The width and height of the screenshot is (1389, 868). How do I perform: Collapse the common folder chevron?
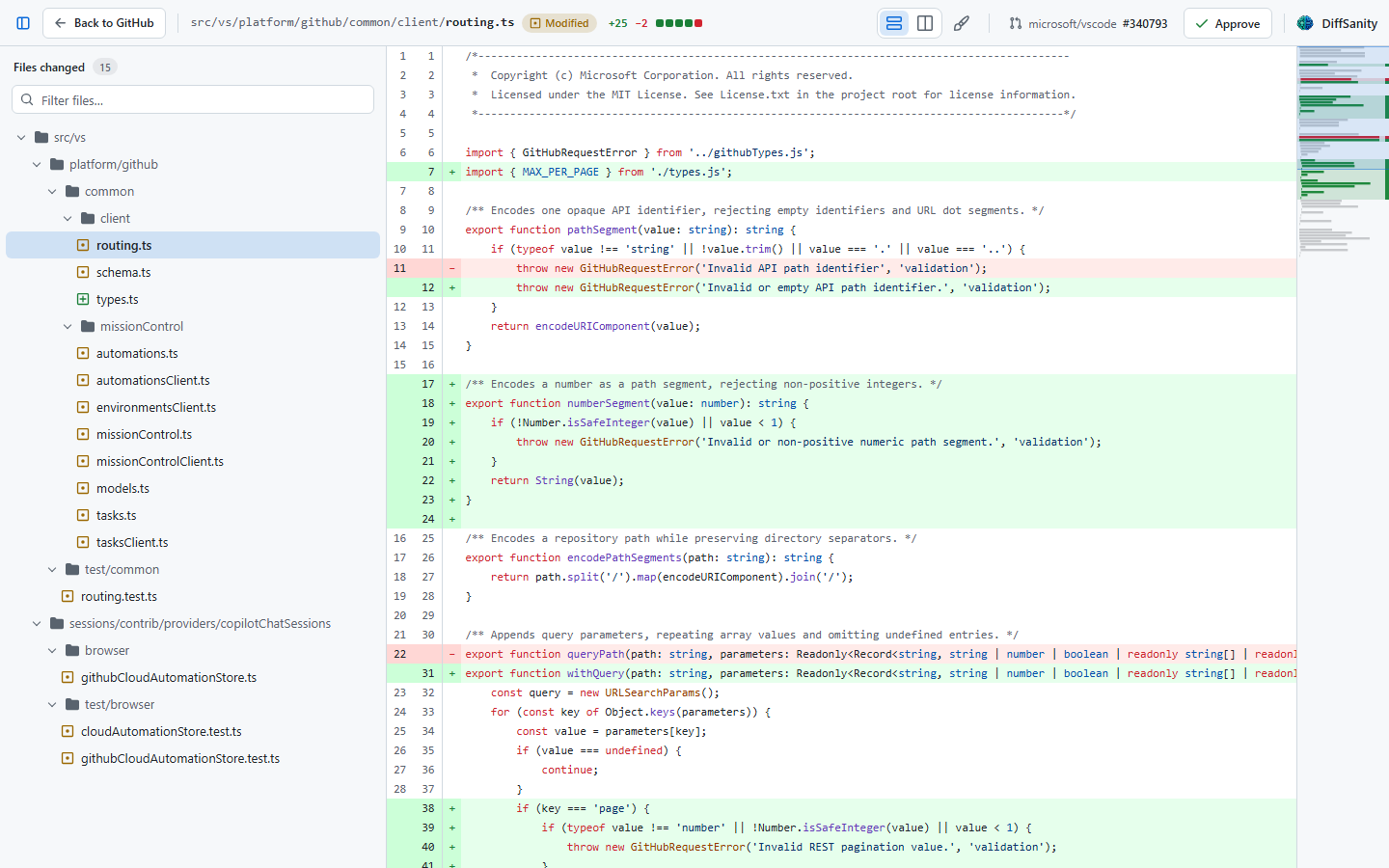52,192
